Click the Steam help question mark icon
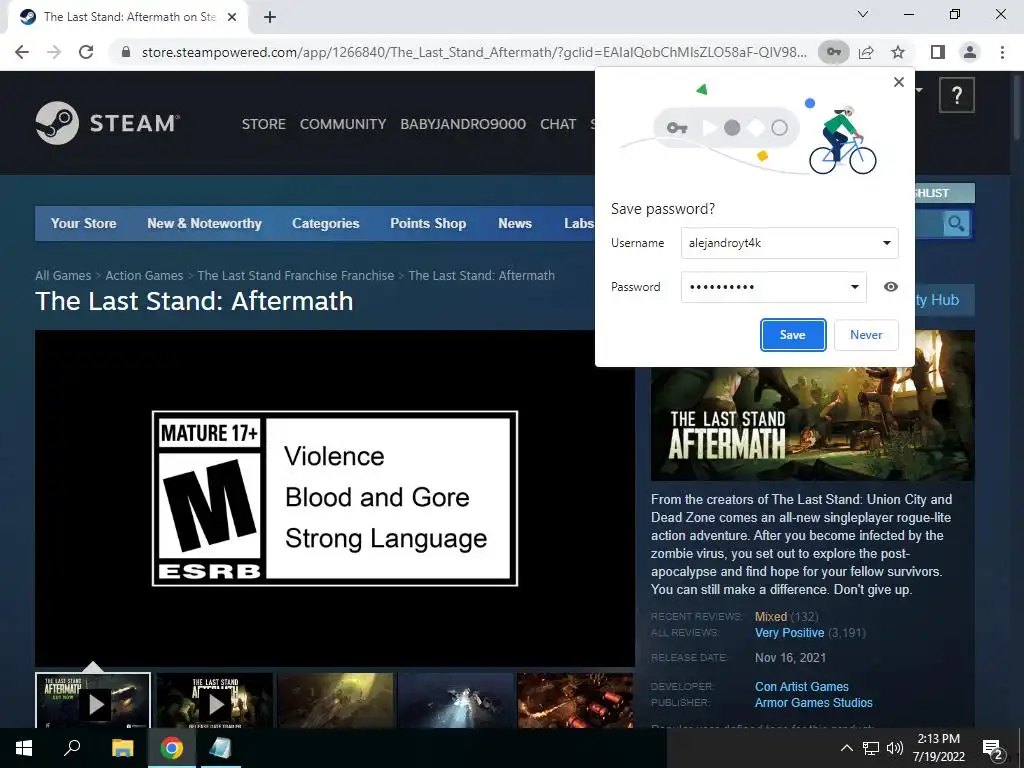The height and width of the screenshot is (768, 1024). pyautogui.click(x=957, y=95)
